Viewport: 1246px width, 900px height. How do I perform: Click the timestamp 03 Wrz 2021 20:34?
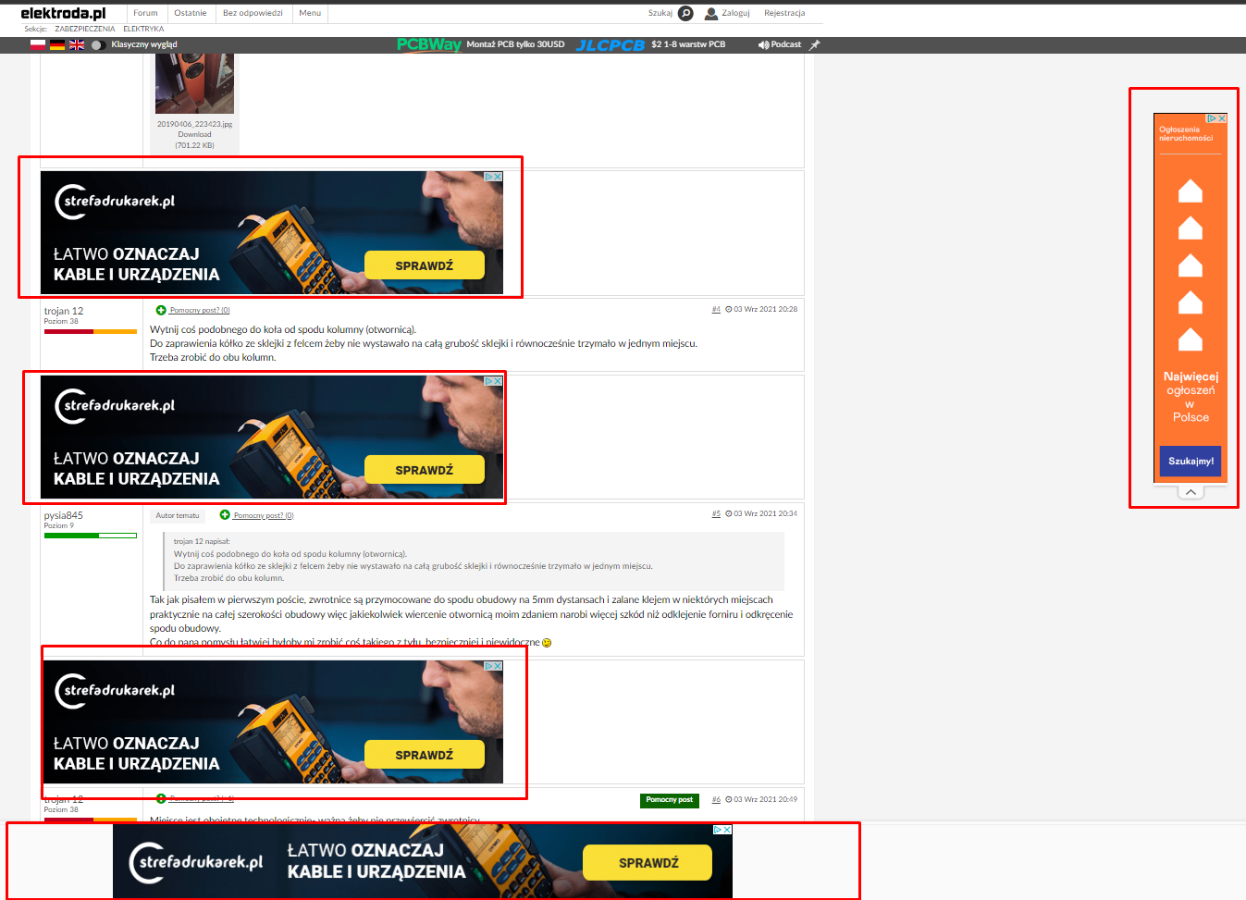click(765, 514)
